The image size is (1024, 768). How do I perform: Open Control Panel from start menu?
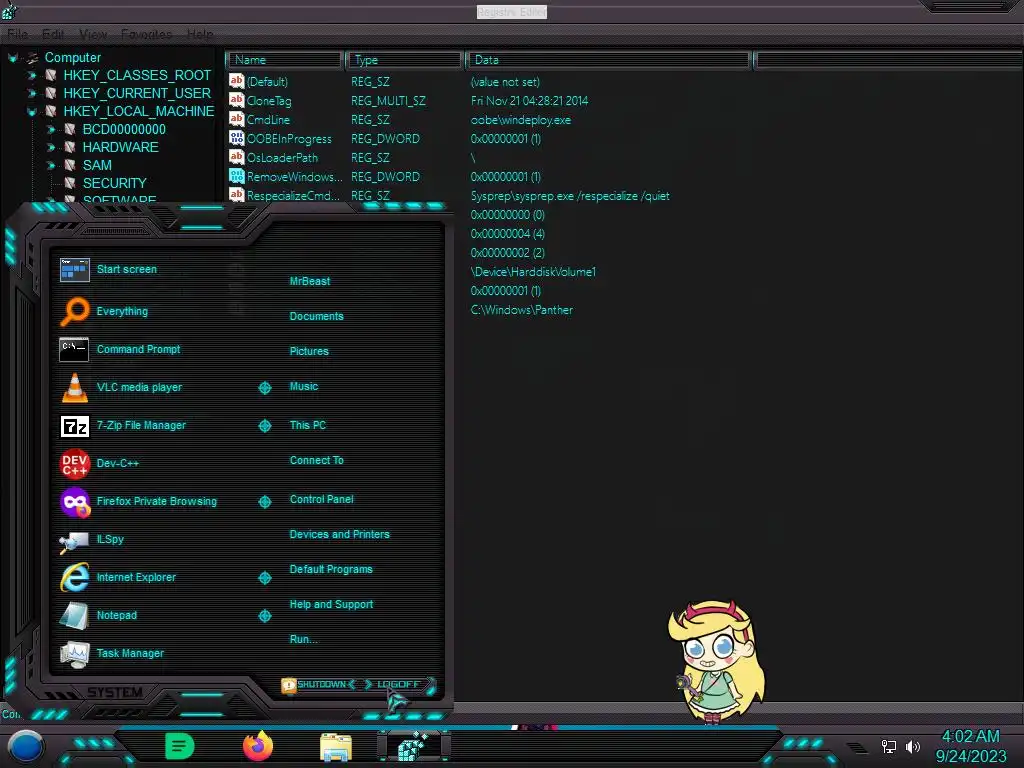click(321, 499)
